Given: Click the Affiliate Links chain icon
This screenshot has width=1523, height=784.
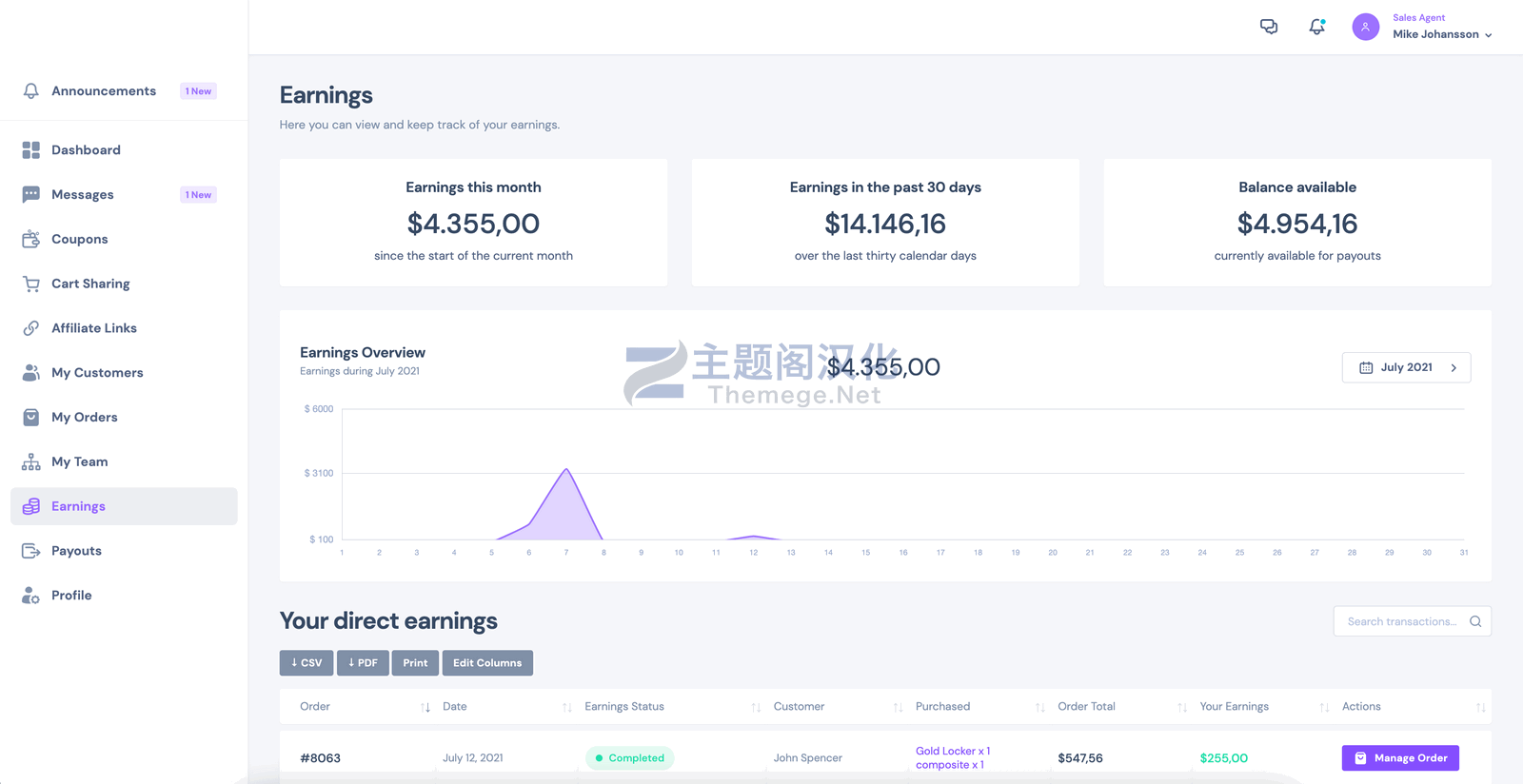Looking at the screenshot, I should [x=31, y=328].
